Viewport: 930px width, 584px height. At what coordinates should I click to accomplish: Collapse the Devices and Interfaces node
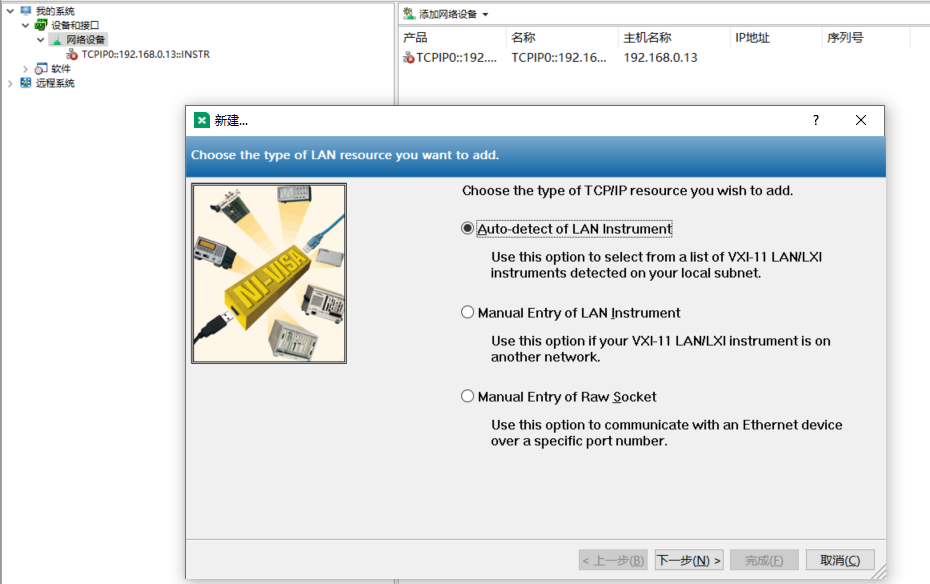click(26, 25)
